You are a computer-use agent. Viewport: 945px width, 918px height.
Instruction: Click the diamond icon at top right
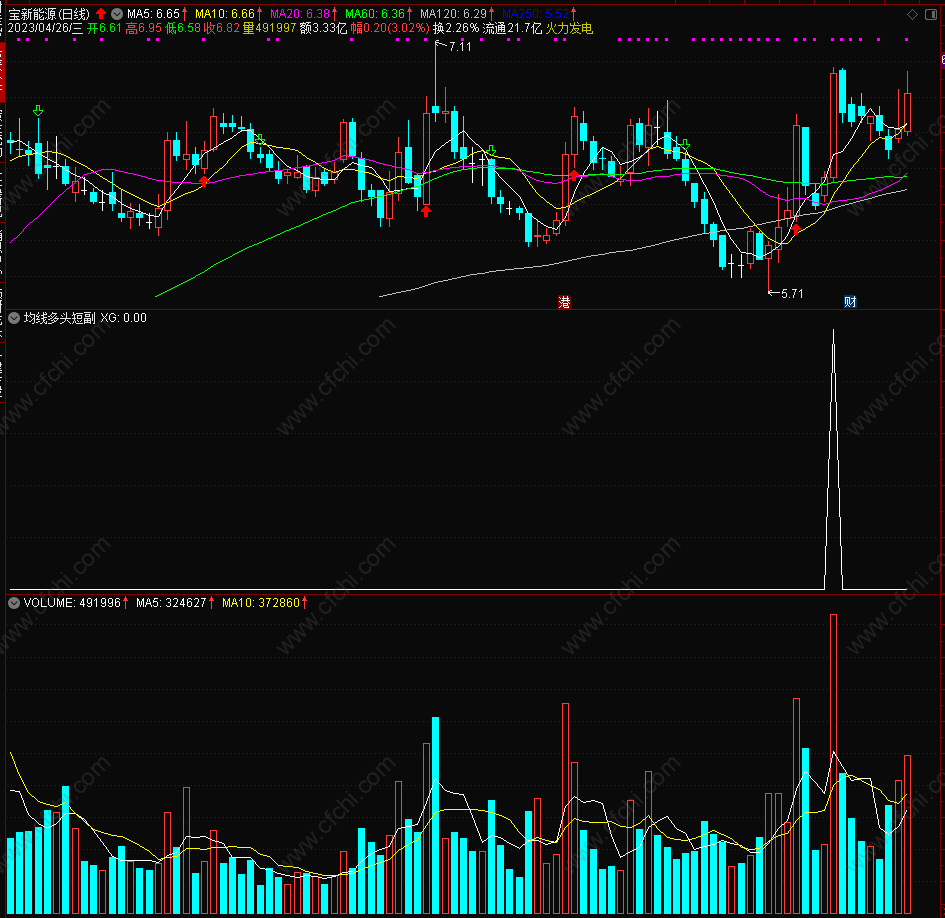pyautogui.click(x=912, y=14)
